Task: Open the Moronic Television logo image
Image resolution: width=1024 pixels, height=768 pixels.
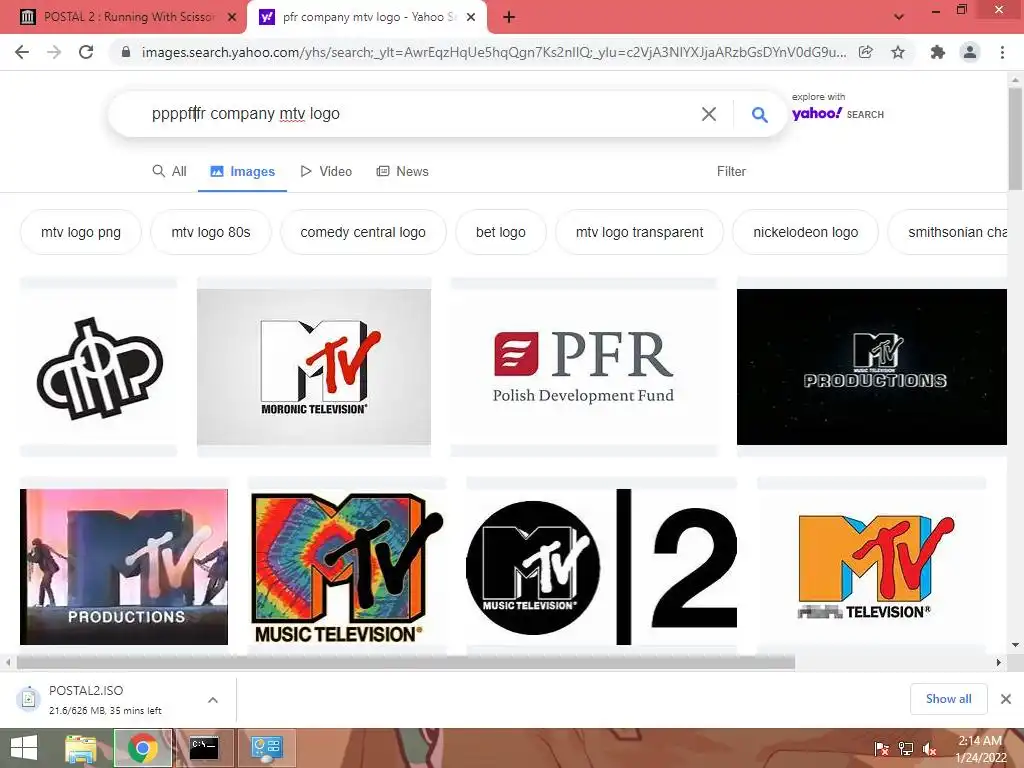Action: [313, 367]
